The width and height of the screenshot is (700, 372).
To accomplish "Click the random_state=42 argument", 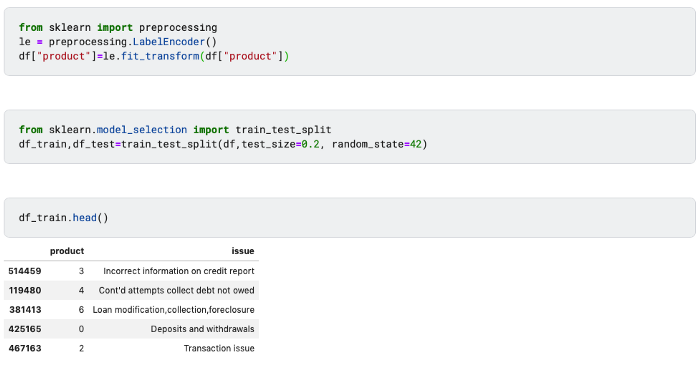I will click(376, 144).
